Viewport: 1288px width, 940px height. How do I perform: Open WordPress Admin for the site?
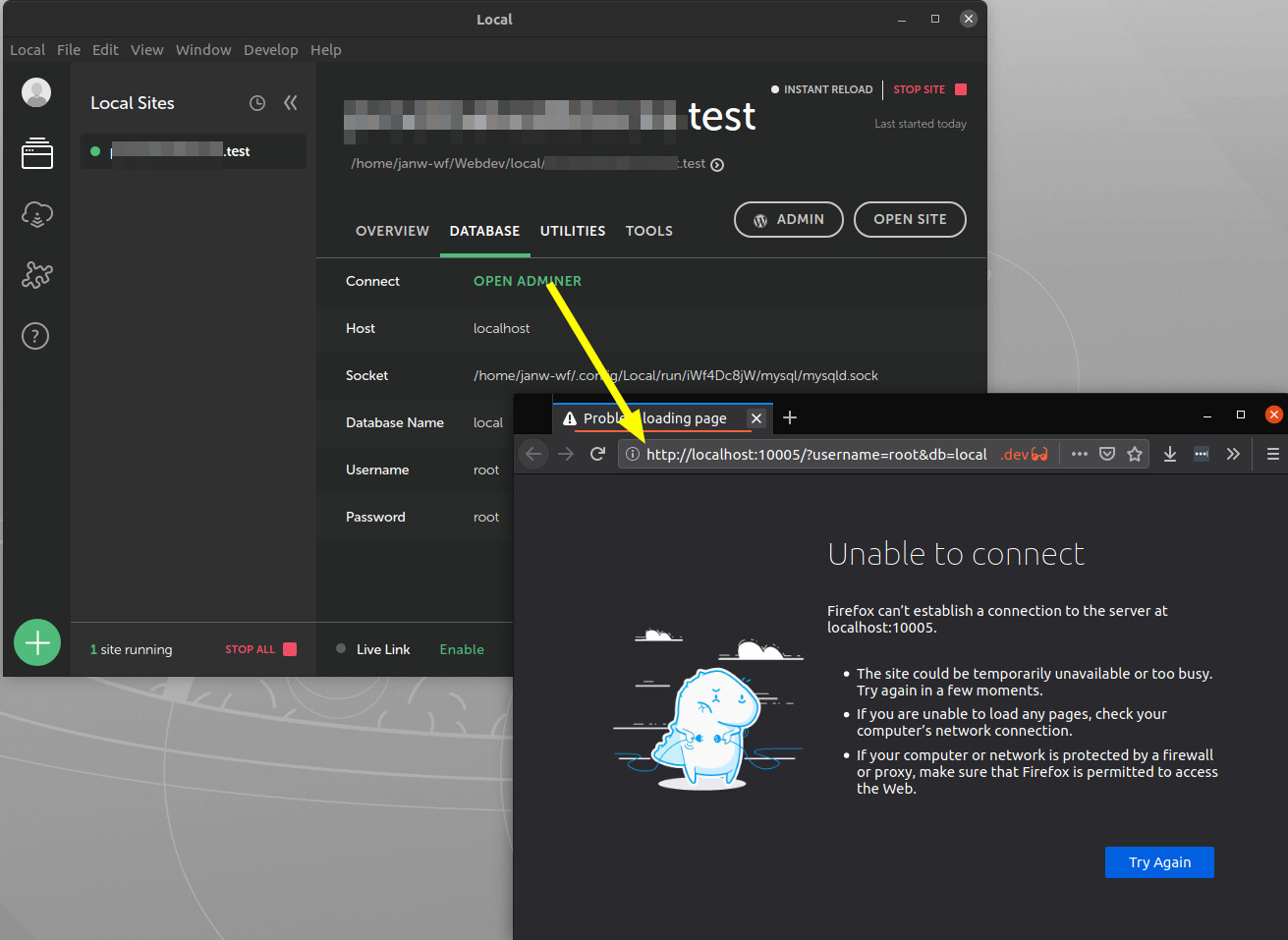tap(789, 219)
